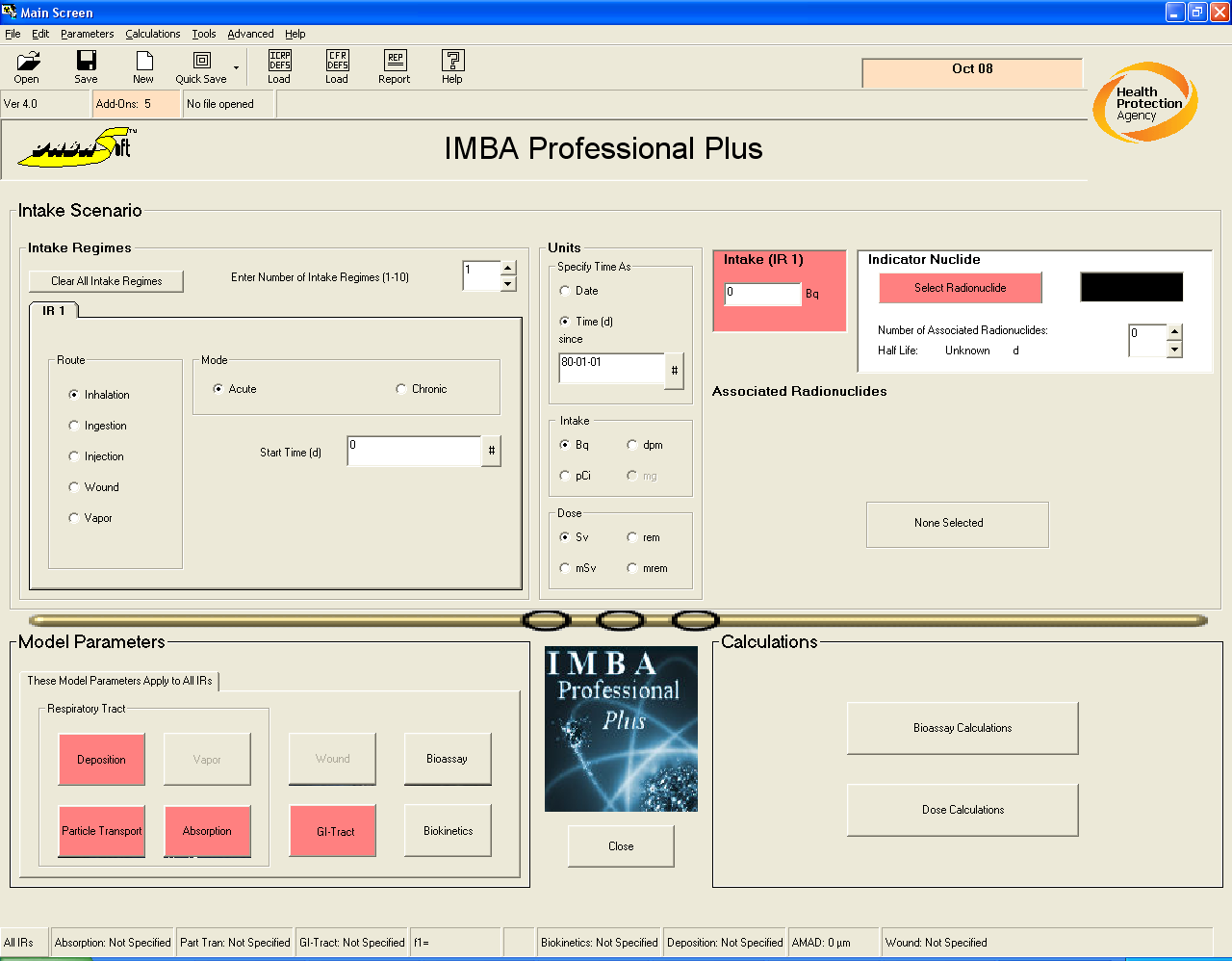Open the Parameters menu
Image resolution: width=1232 pixels, height=961 pixels.
(x=87, y=34)
